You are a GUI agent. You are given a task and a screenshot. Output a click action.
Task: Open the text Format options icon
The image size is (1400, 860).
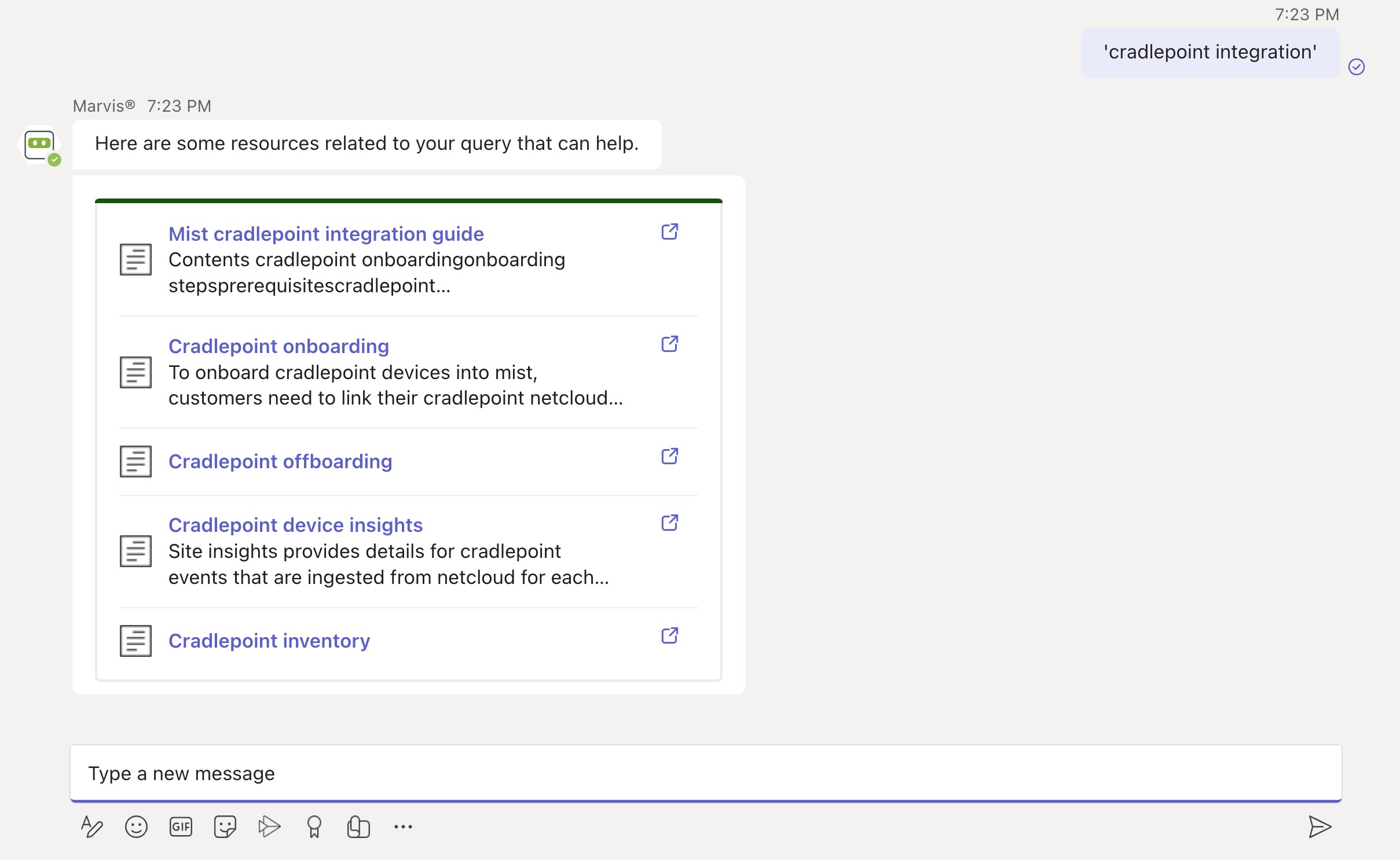(91, 826)
